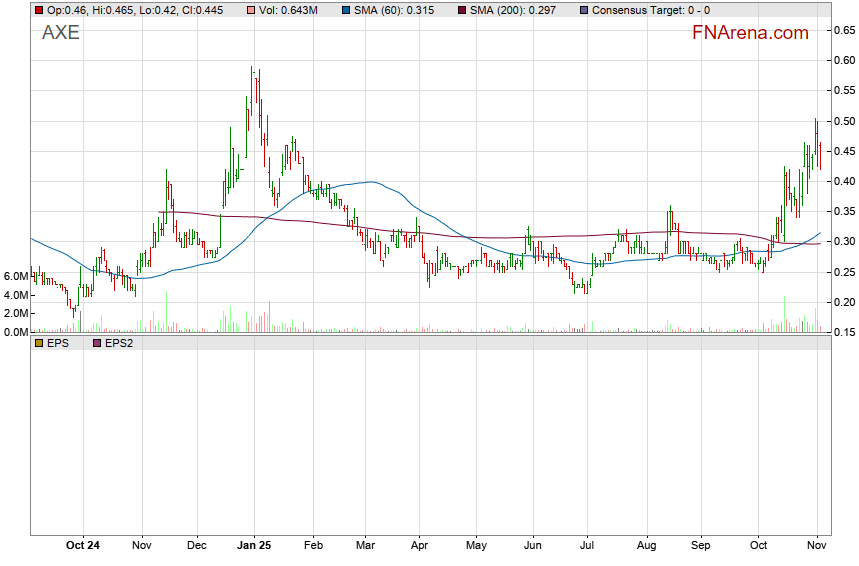Select the Jan 25 date label
859x566 pixels.
click(x=253, y=546)
